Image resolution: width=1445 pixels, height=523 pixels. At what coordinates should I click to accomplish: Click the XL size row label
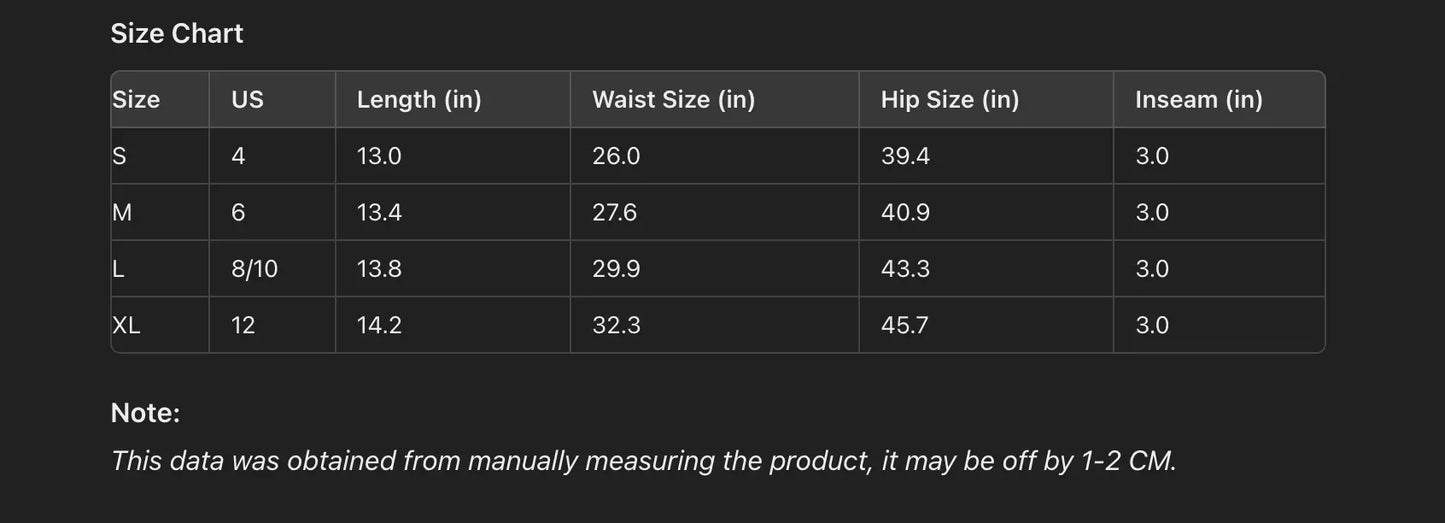pyautogui.click(x=126, y=325)
